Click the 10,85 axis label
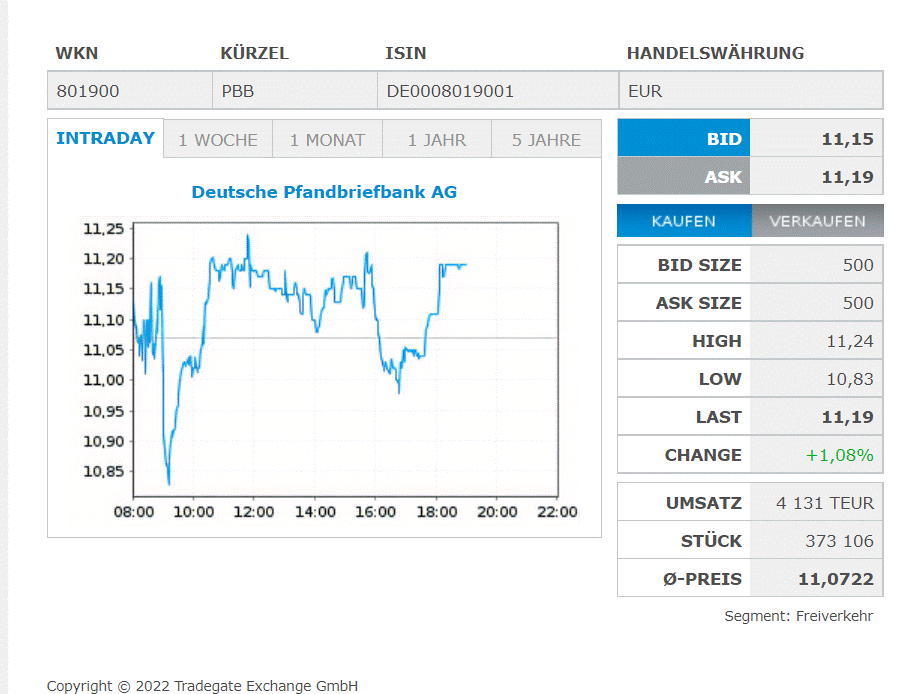 [x=104, y=471]
